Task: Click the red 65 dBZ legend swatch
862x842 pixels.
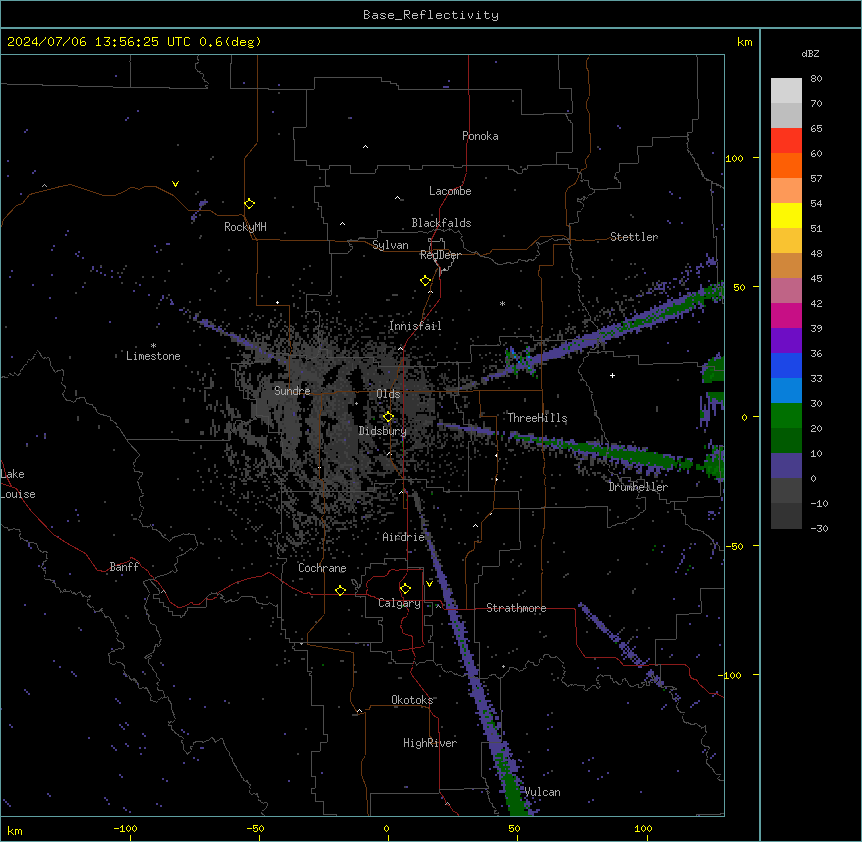Action: click(786, 141)
